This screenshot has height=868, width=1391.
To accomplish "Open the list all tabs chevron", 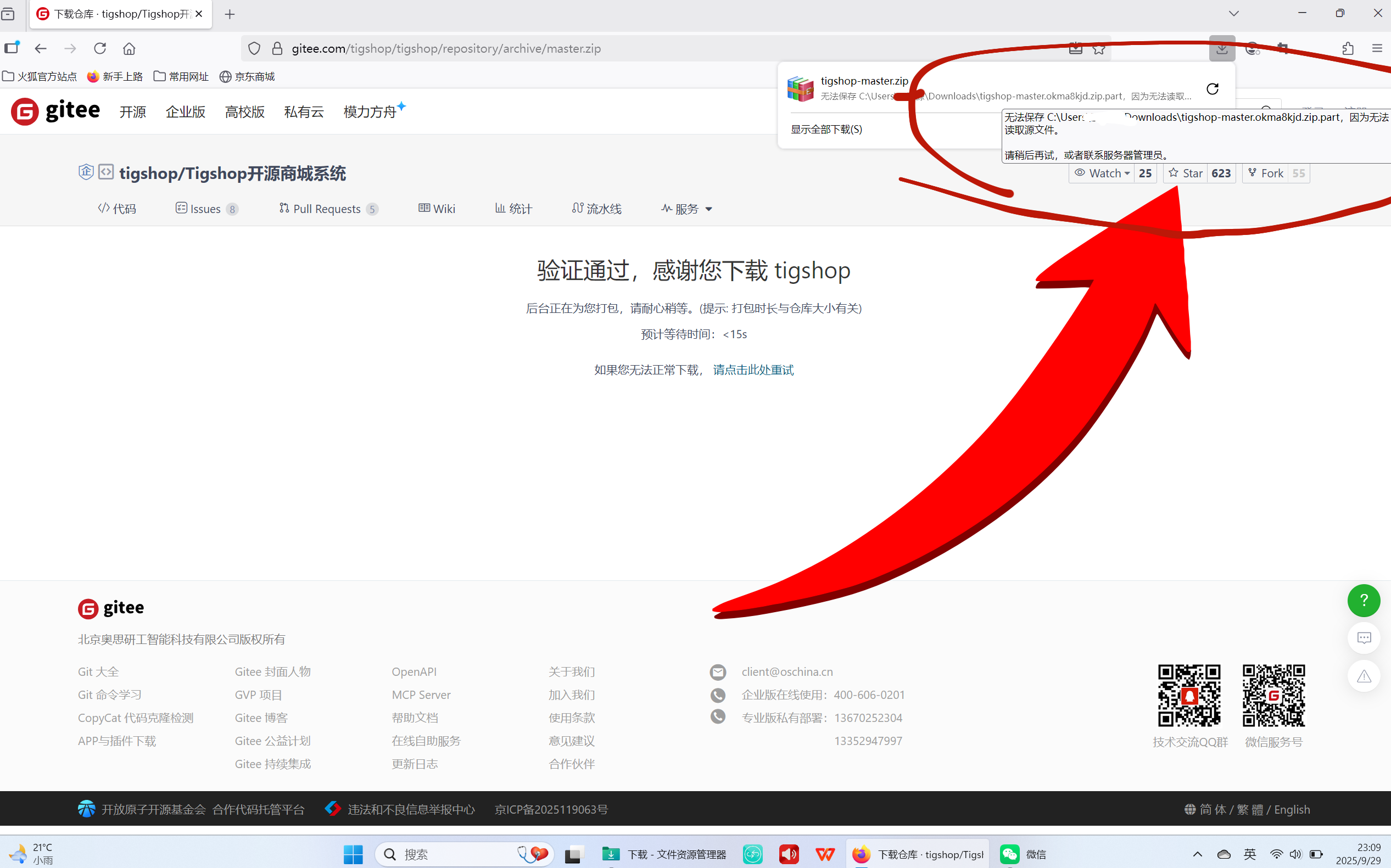I will pos(1234,13).
